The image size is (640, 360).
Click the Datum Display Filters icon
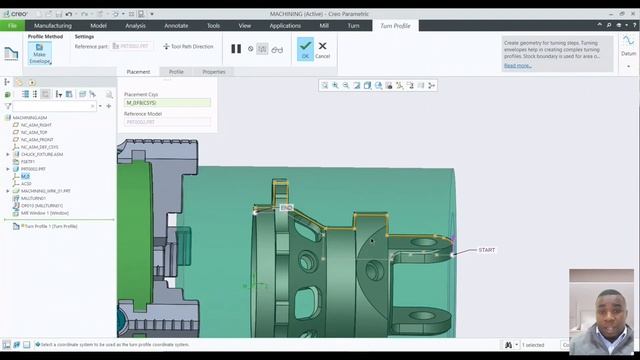tap(400, 85)
